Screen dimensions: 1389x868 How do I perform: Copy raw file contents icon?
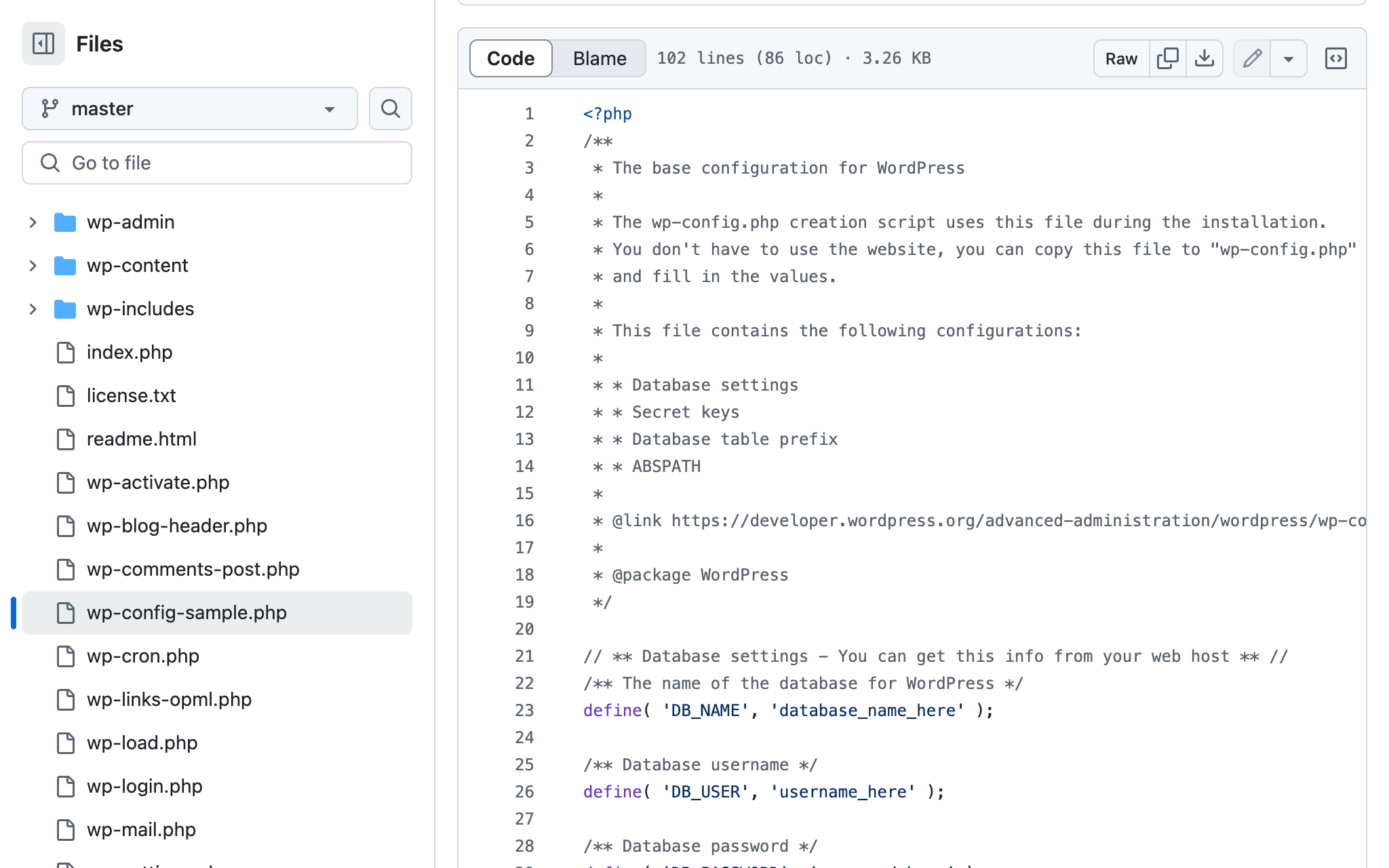1168,58
